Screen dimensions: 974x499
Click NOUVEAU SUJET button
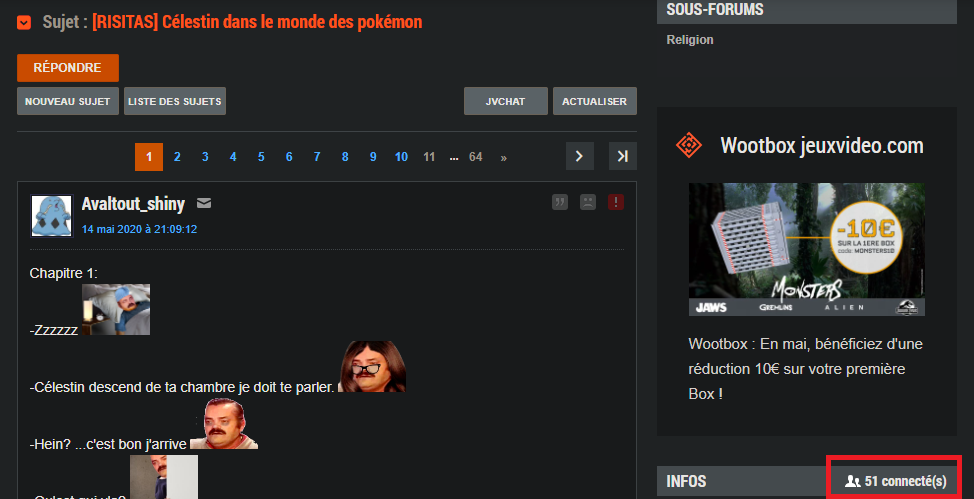point(68,101)
